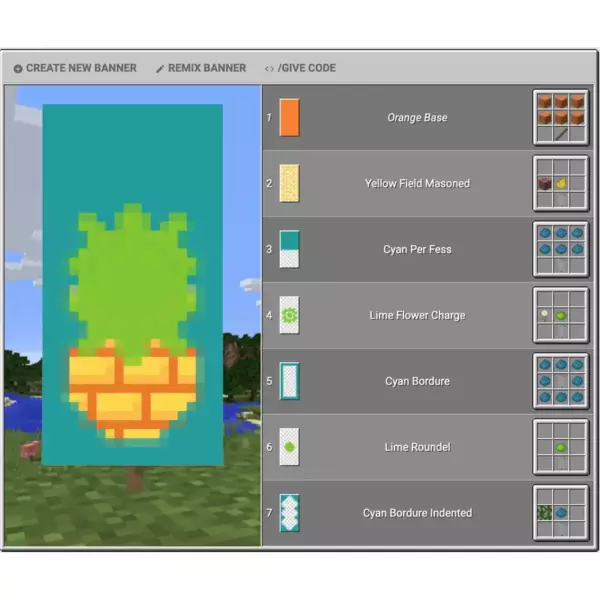The width and height of the screenshot is (600, 600).
Task: Select the Cyan Bordure pattern thumbnail
Action: click(289, 381)
